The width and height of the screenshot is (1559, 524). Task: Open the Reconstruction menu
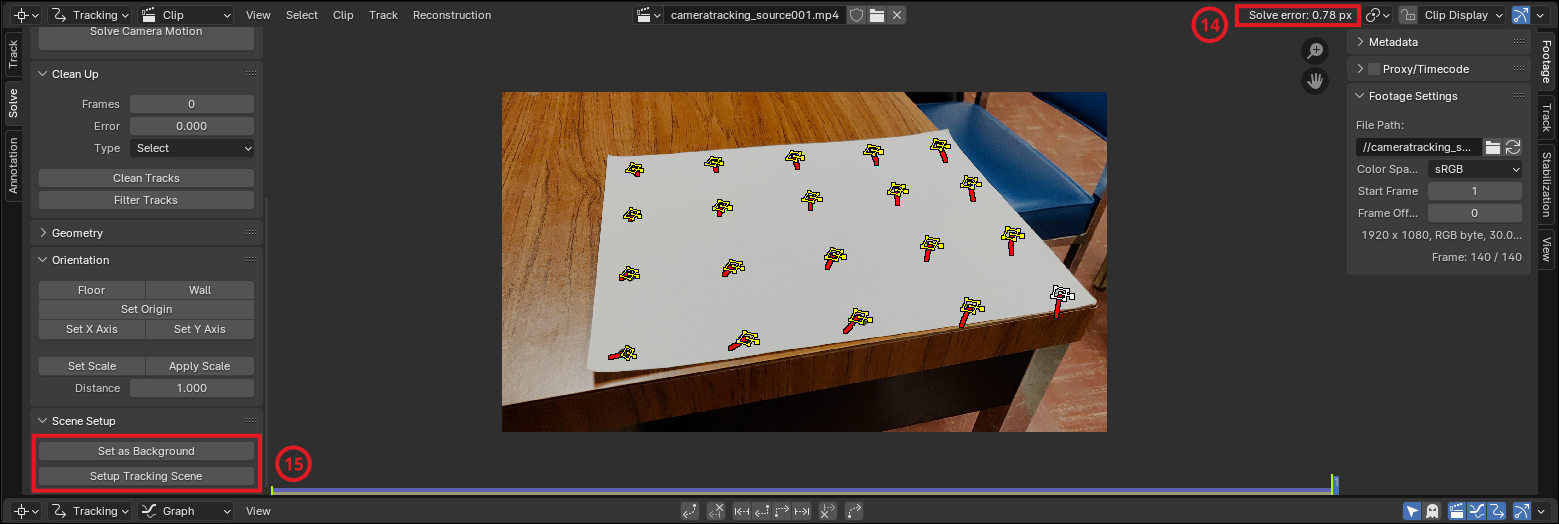coord(452,15)
